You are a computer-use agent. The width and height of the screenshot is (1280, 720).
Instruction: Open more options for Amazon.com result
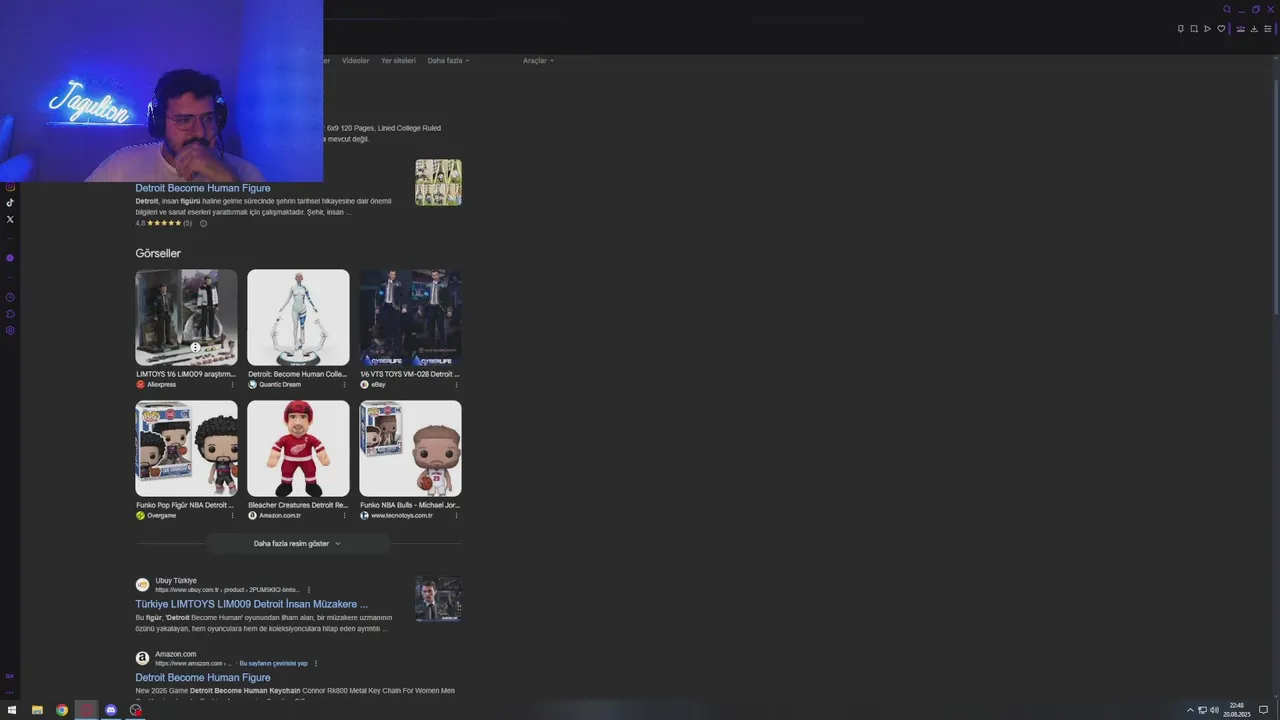click(x=316, y=663)
